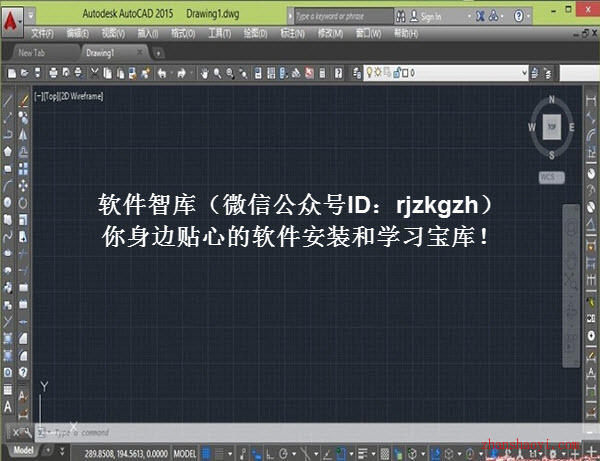Switch to the Model layout tab
This screenshot has height=461, width=600.
click(x=23, y=451)
